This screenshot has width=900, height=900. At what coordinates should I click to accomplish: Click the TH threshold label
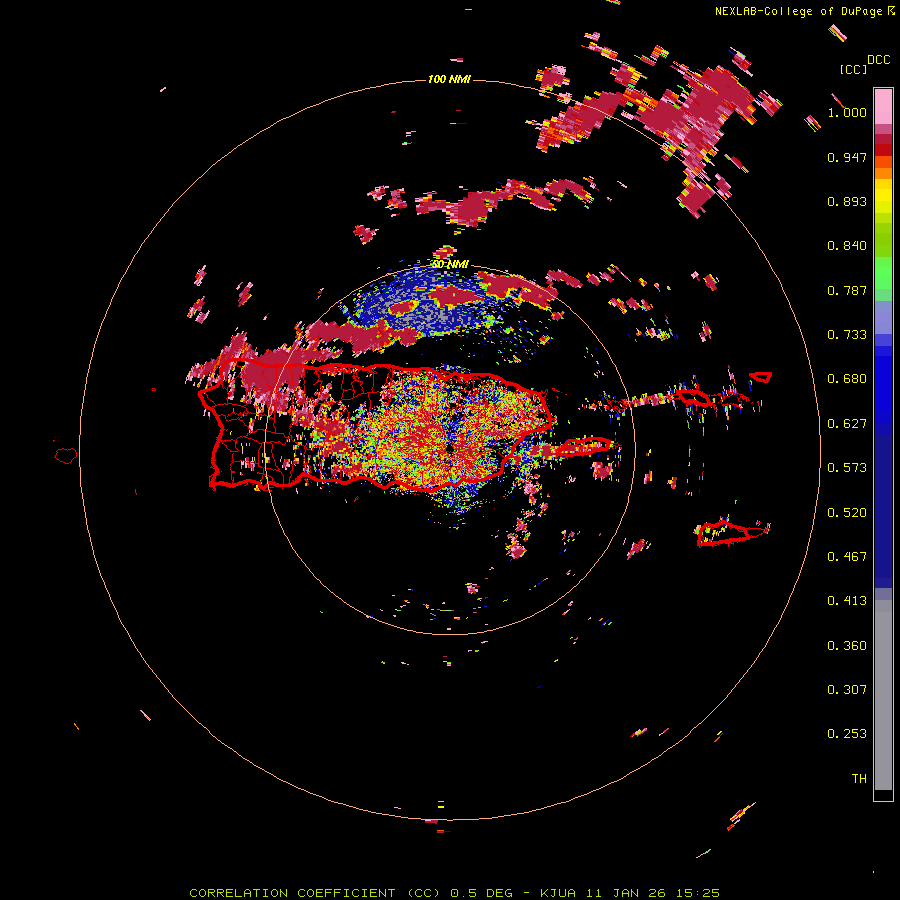pos(859,779)
